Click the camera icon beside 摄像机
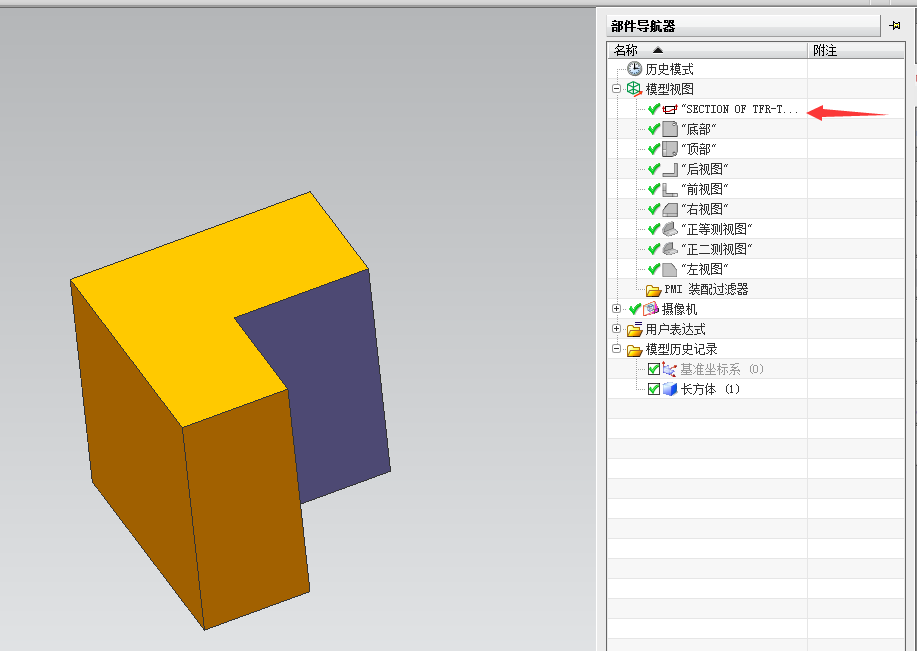917x651 pixels. pos(651,309)
